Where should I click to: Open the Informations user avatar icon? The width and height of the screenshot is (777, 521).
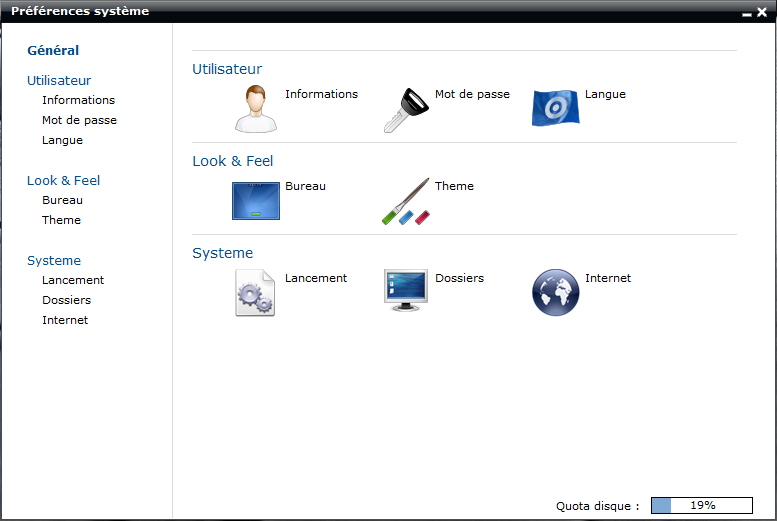click(x=256, y=109)
